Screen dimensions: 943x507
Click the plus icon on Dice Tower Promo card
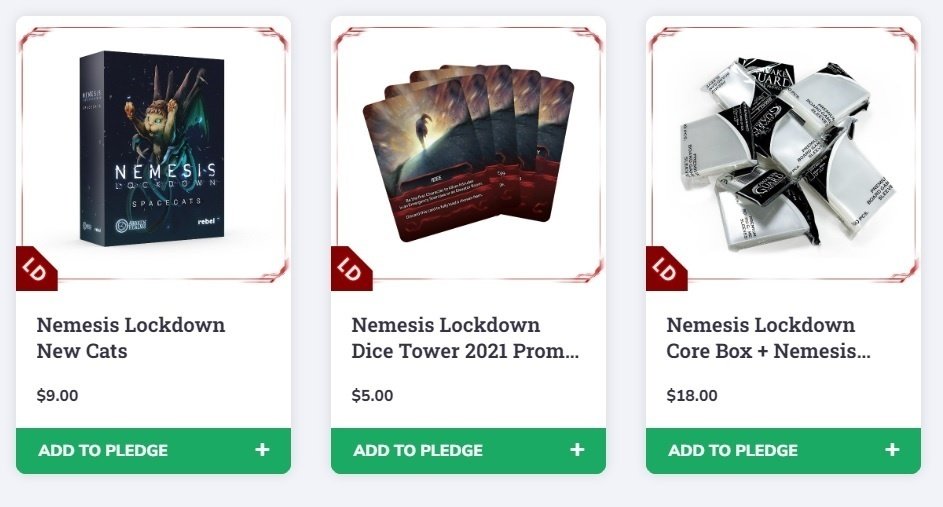pos(577,450)
